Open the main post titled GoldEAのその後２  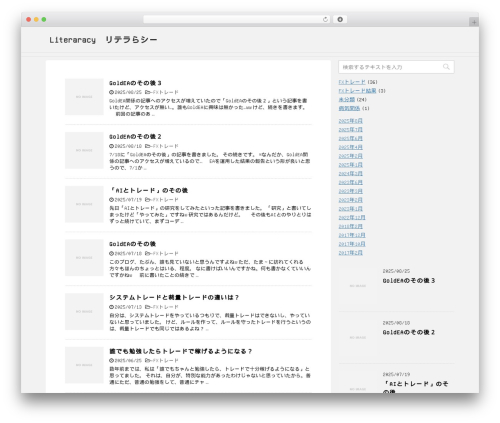tap(135, 137)
